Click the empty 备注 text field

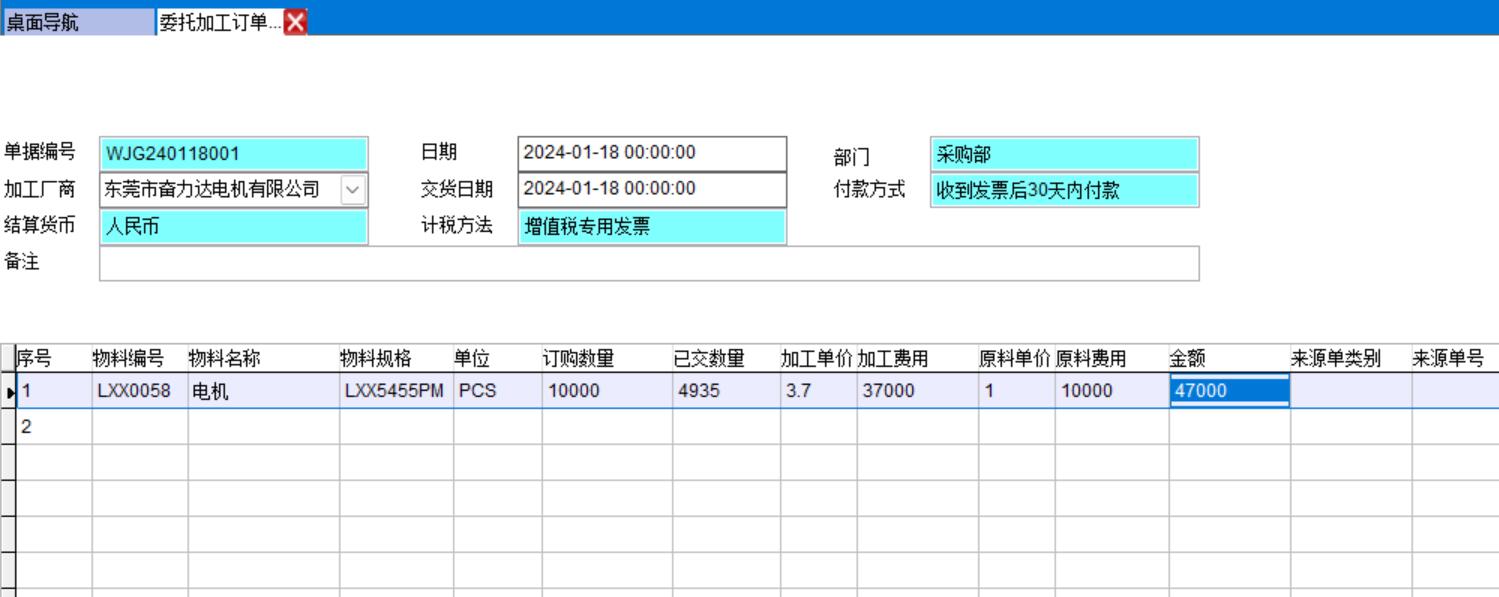648,264
